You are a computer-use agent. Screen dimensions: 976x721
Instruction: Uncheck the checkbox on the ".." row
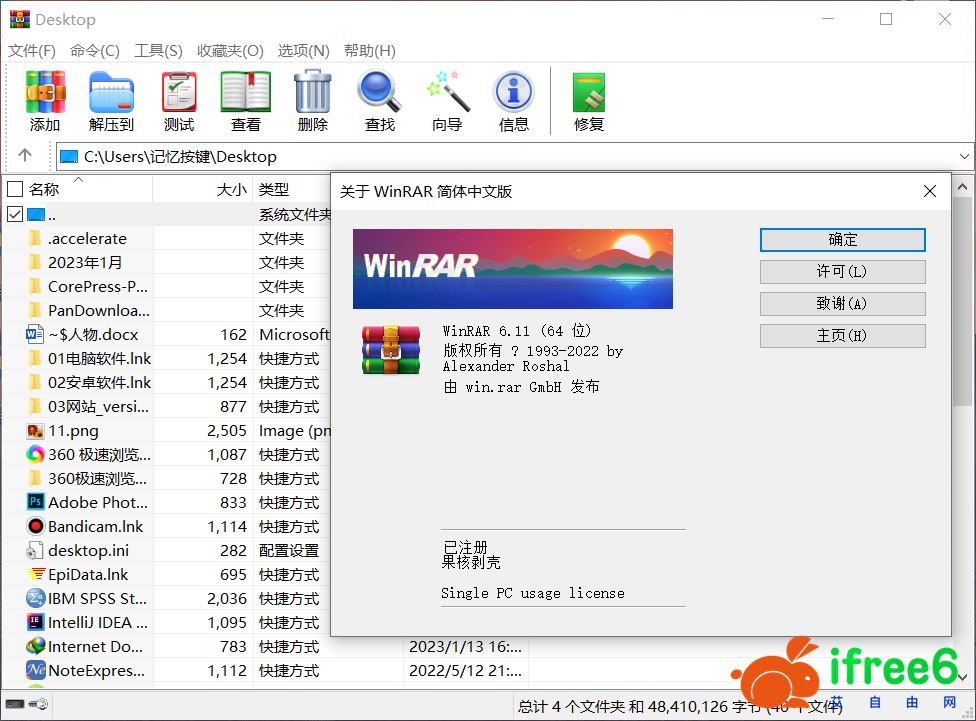(15, 214)
